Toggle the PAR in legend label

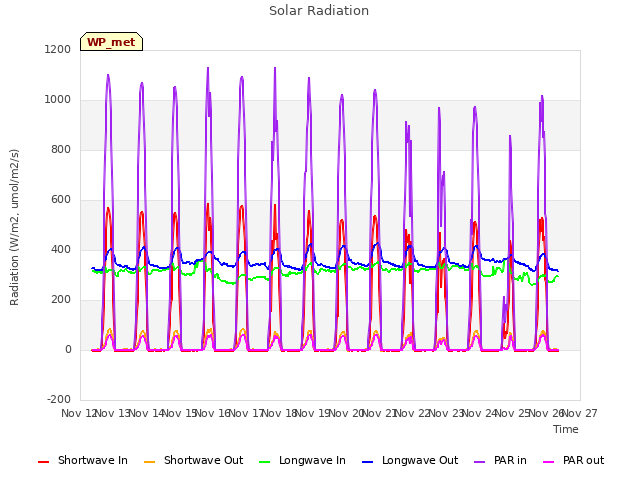(510, 460)
